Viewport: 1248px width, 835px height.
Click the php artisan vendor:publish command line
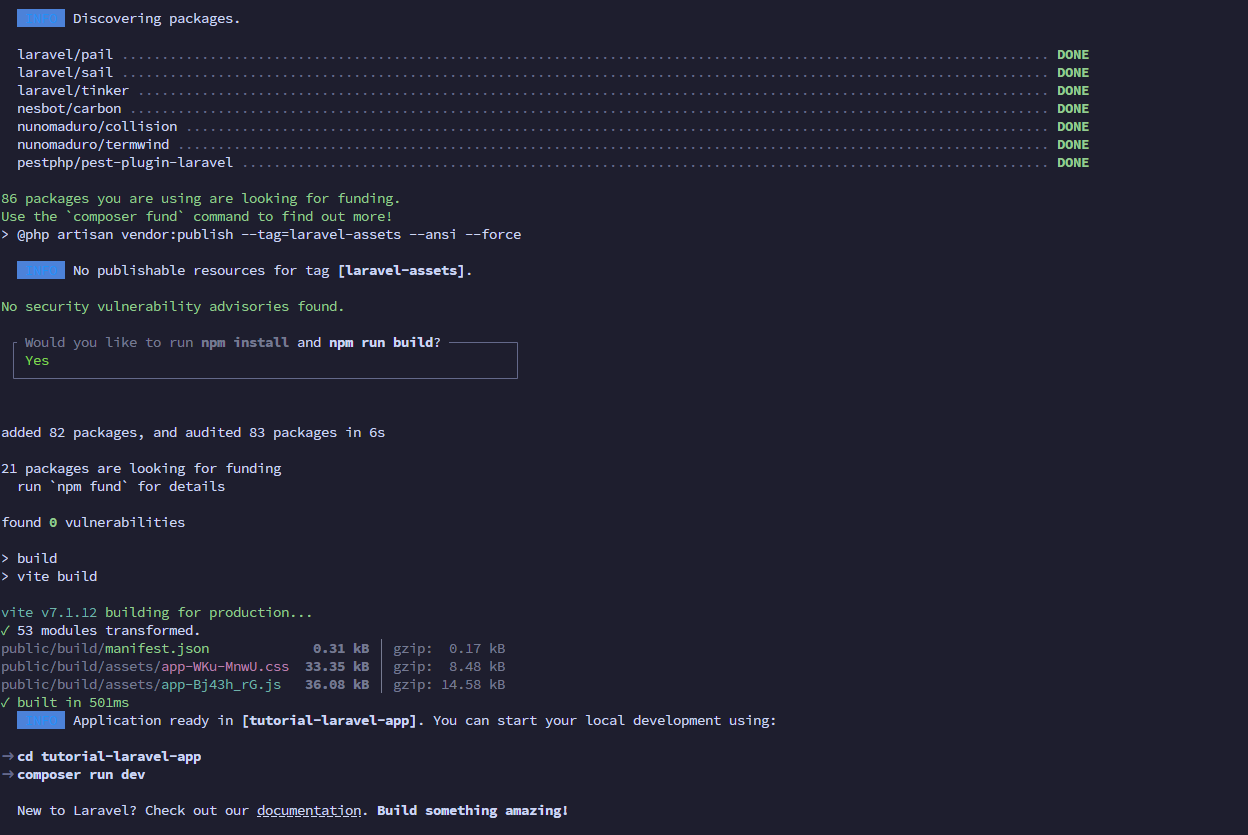269,235
